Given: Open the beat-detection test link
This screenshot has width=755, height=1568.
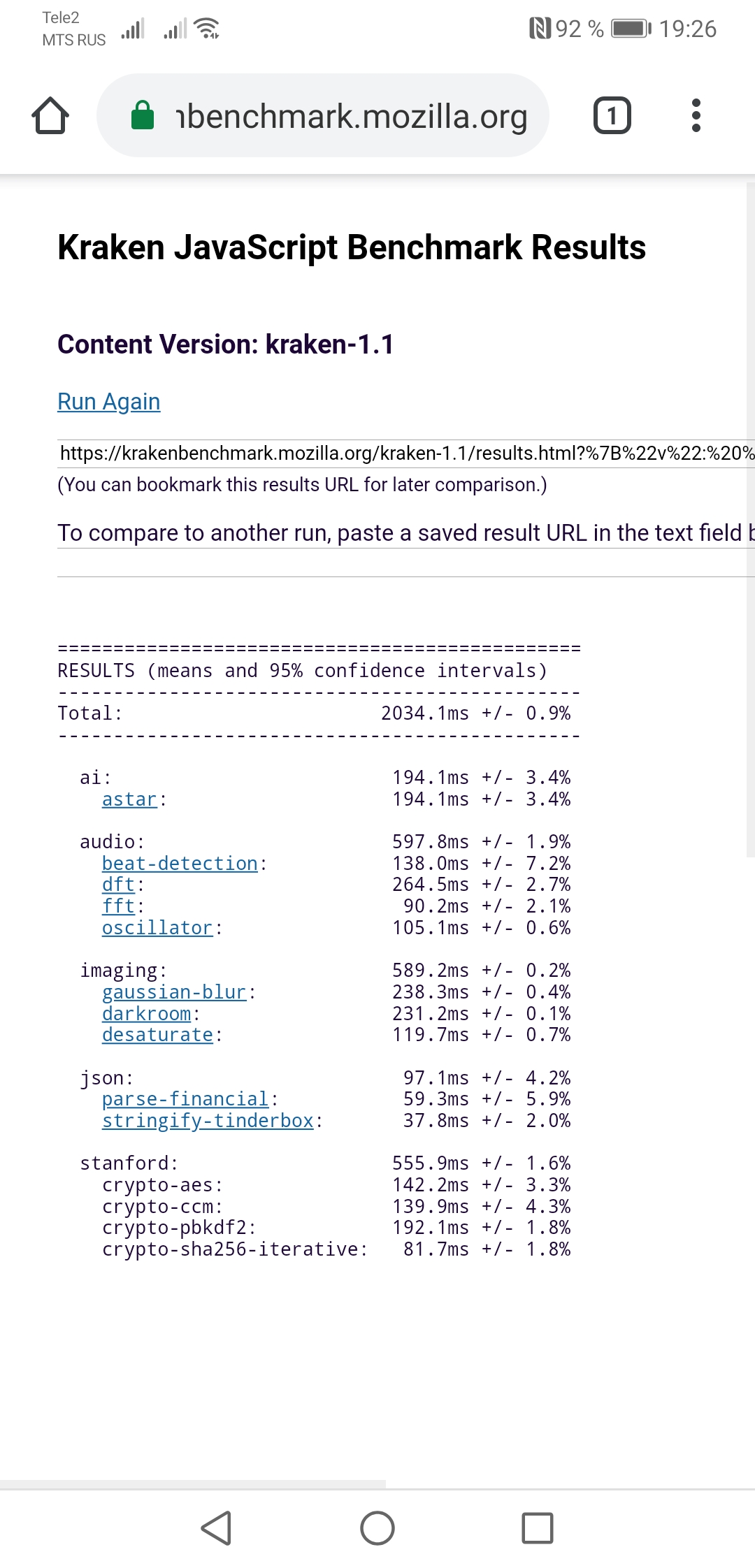Looking at the screenshot, I should (x=180, y=864).
